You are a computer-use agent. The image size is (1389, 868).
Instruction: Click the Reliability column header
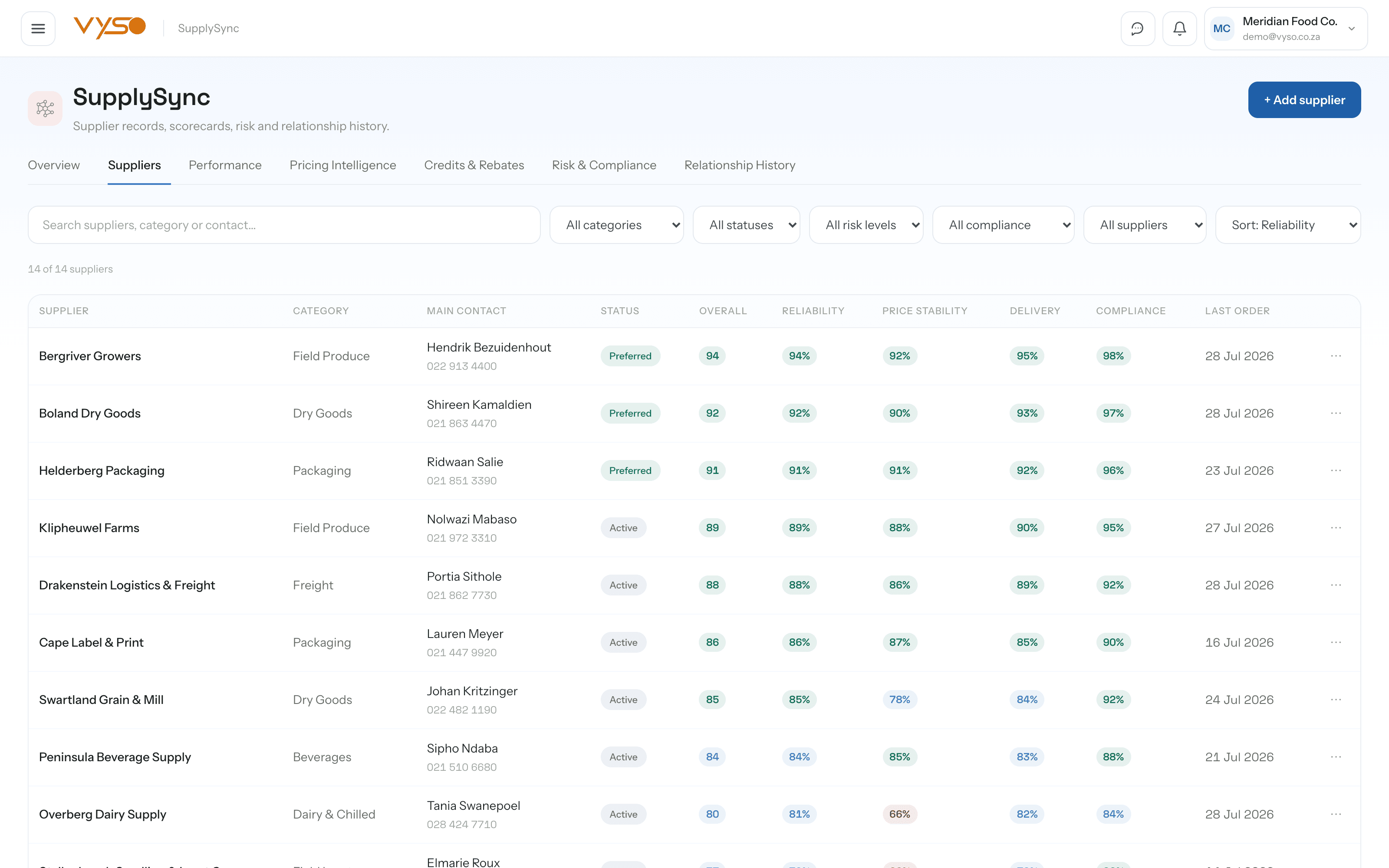(813, 311)
